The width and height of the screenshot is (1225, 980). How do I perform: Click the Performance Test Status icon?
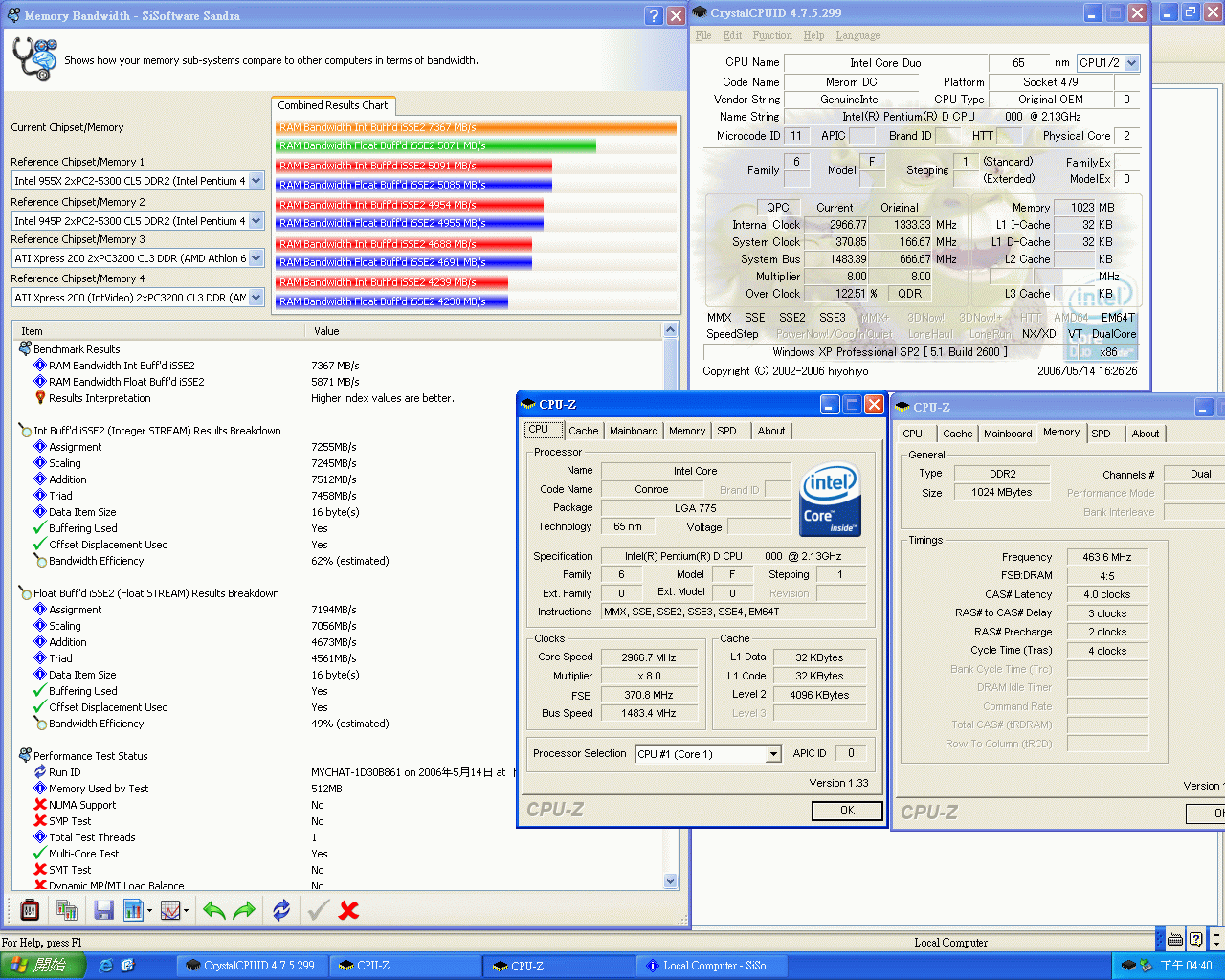[x=25, y=756]
